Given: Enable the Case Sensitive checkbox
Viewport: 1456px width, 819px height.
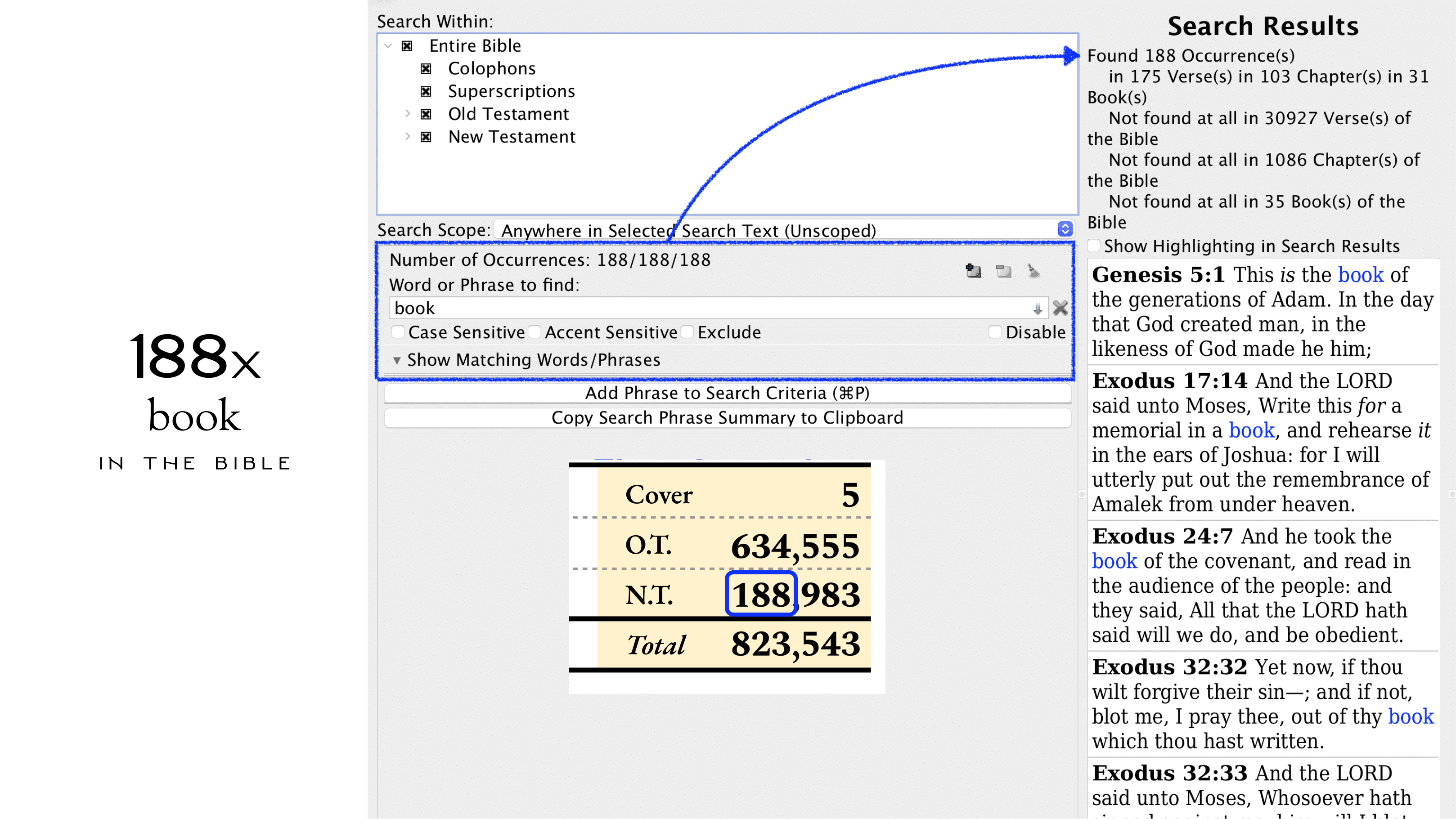Looking at the screenshot, I should [x=399, y=332].
